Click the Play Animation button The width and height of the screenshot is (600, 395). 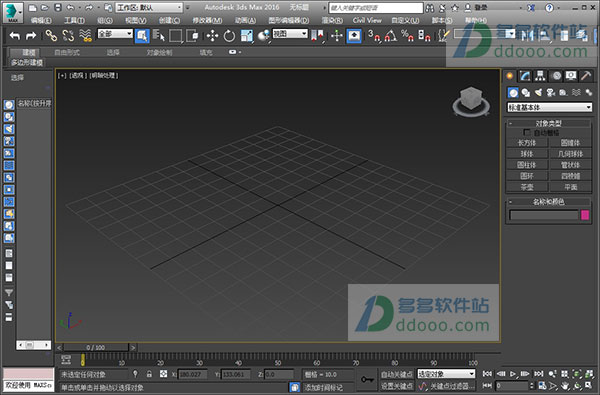point(512,374)
